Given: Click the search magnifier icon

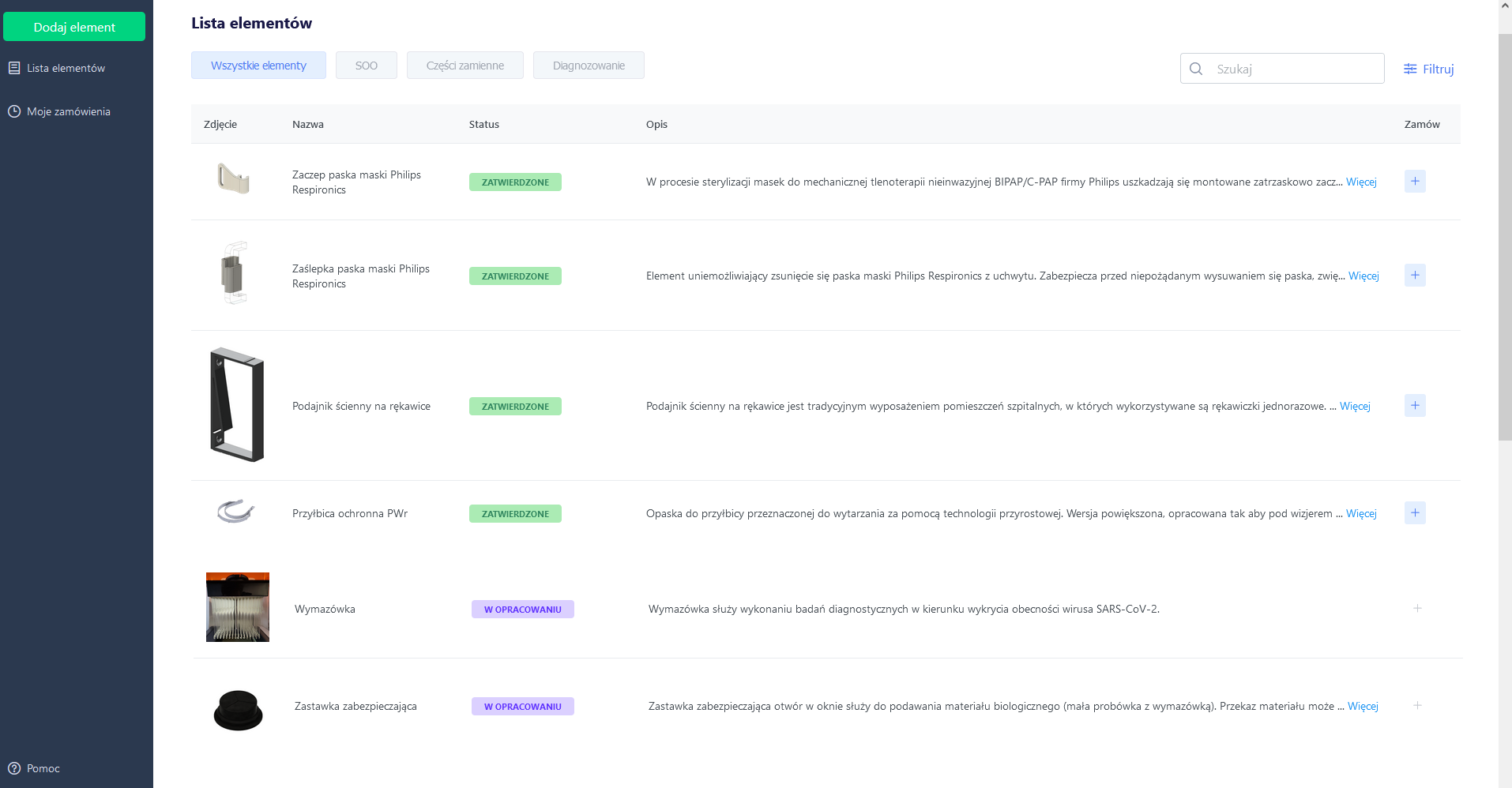Looking at the screenshot, I should (1196, 69).
